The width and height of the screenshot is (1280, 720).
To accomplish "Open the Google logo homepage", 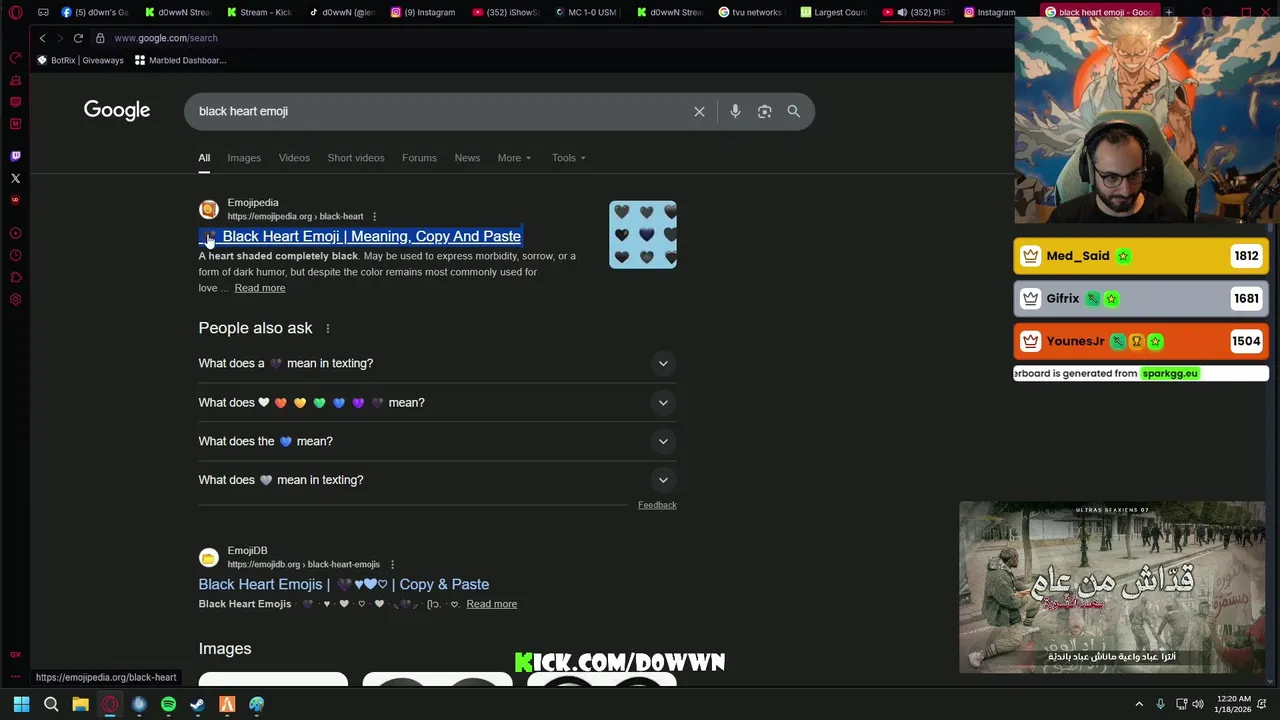I will tap(117, 110).
